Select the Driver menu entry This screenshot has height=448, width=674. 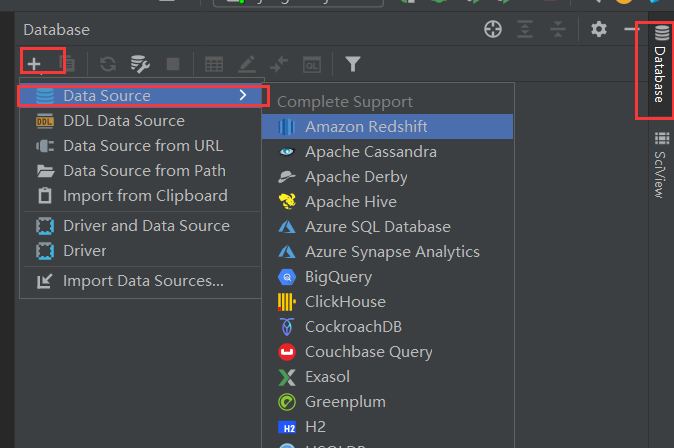click(x=141, y=251)
